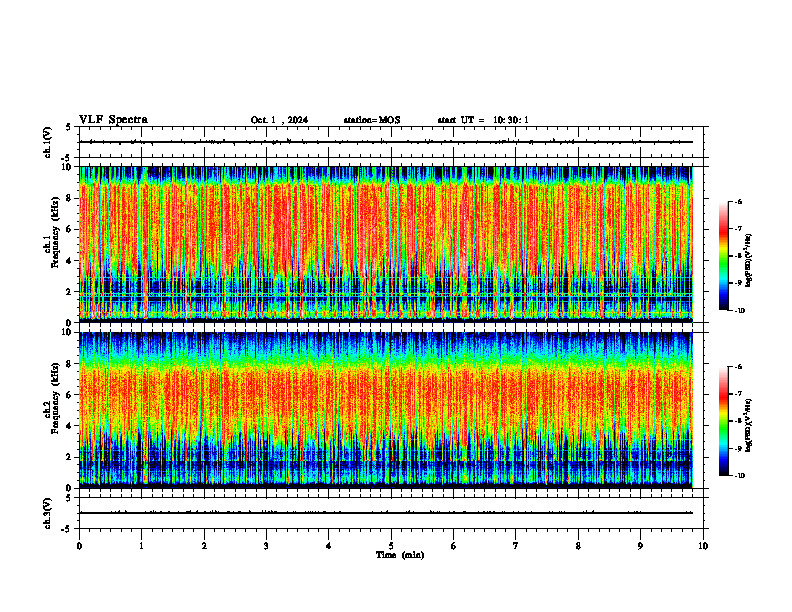Click the time axis tick label "10"
792x612 pixels.
click(703, 546)
